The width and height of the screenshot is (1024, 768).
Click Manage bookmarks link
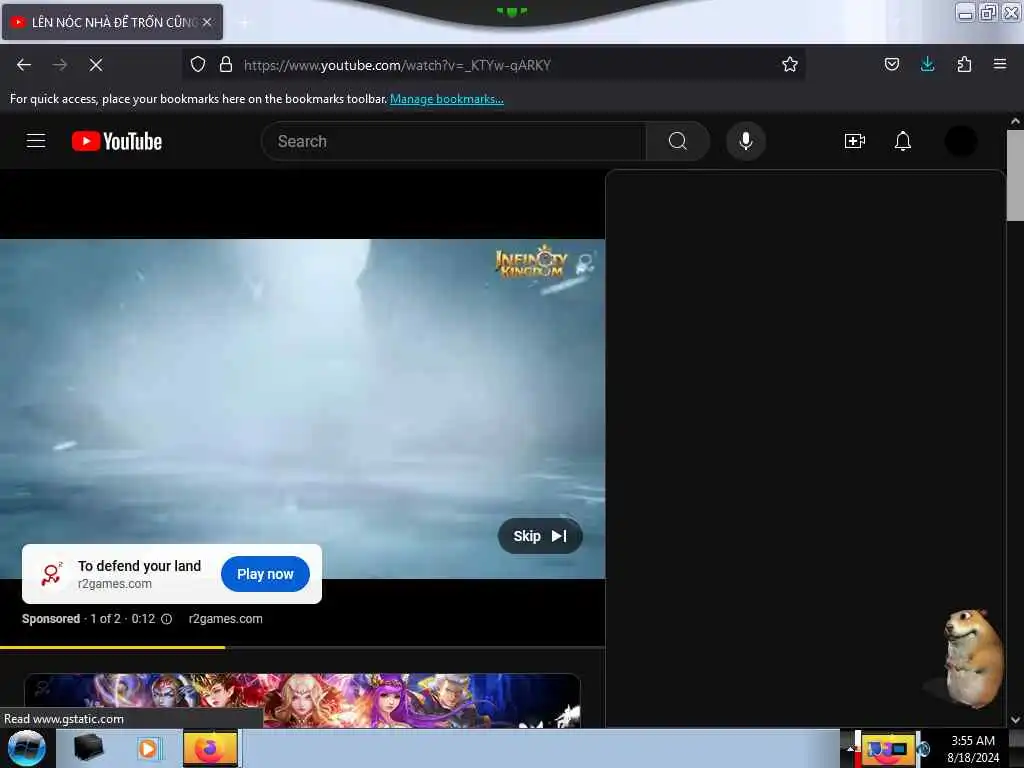(x=447, y=99)
